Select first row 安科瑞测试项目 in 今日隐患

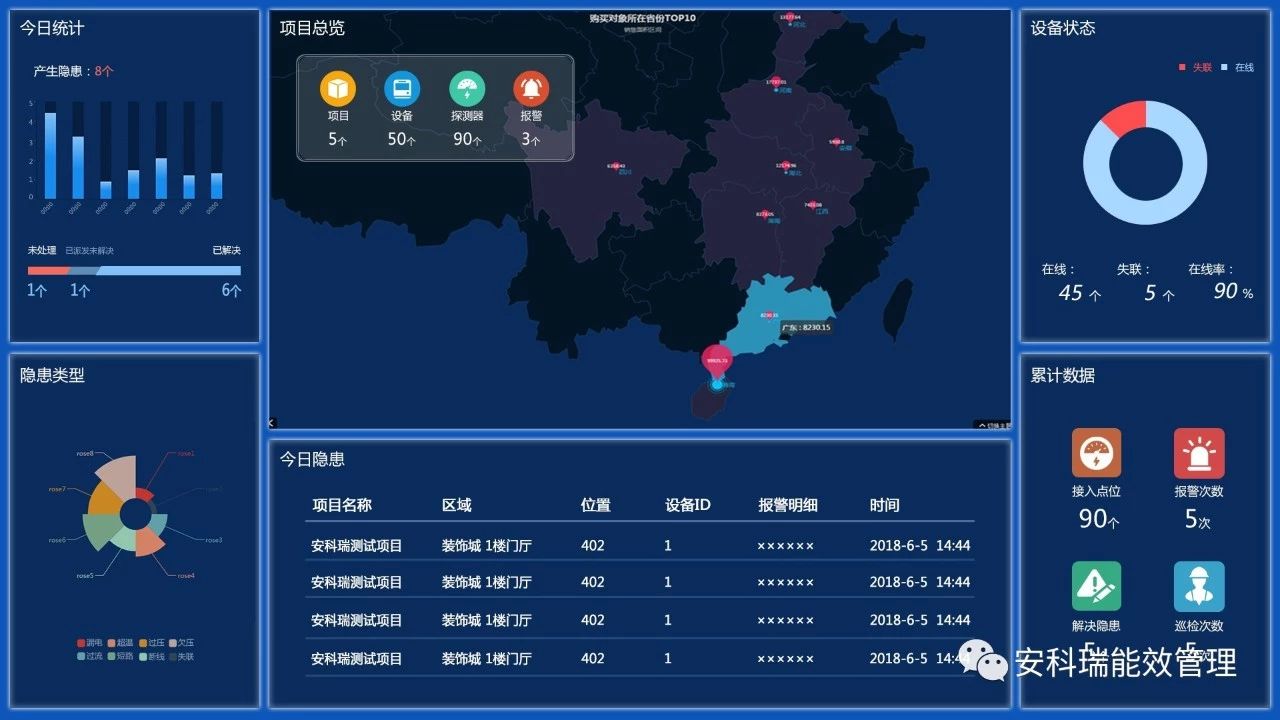pos(357,546)
